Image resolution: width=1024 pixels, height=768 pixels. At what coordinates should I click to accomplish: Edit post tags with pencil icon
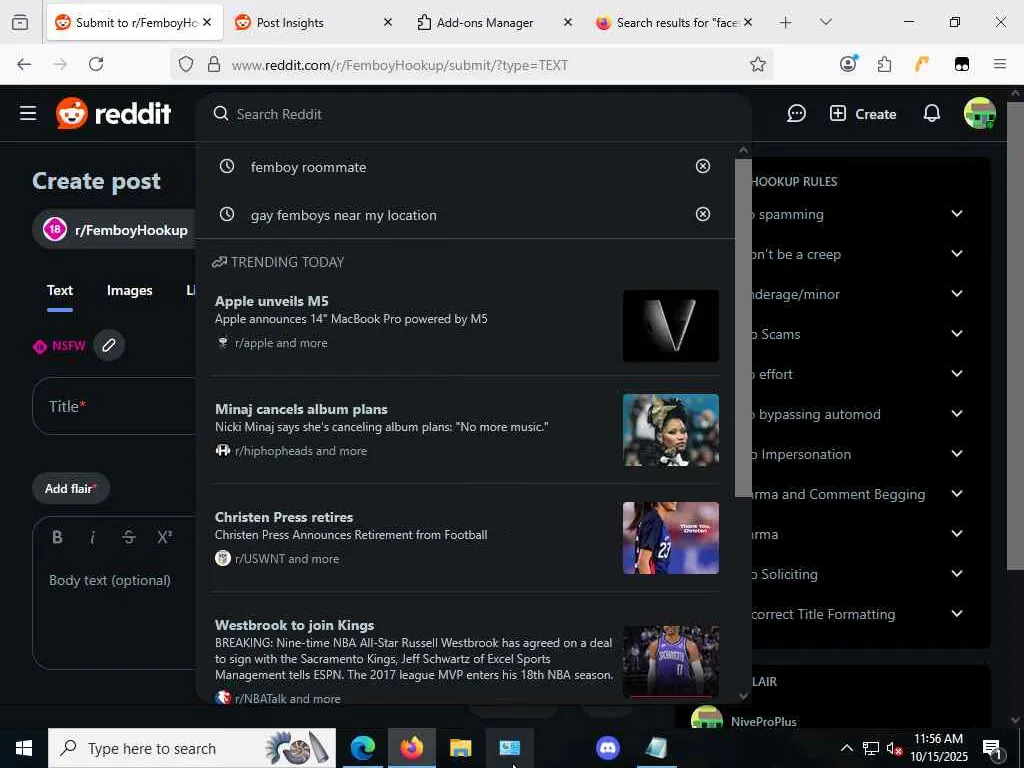109,345
